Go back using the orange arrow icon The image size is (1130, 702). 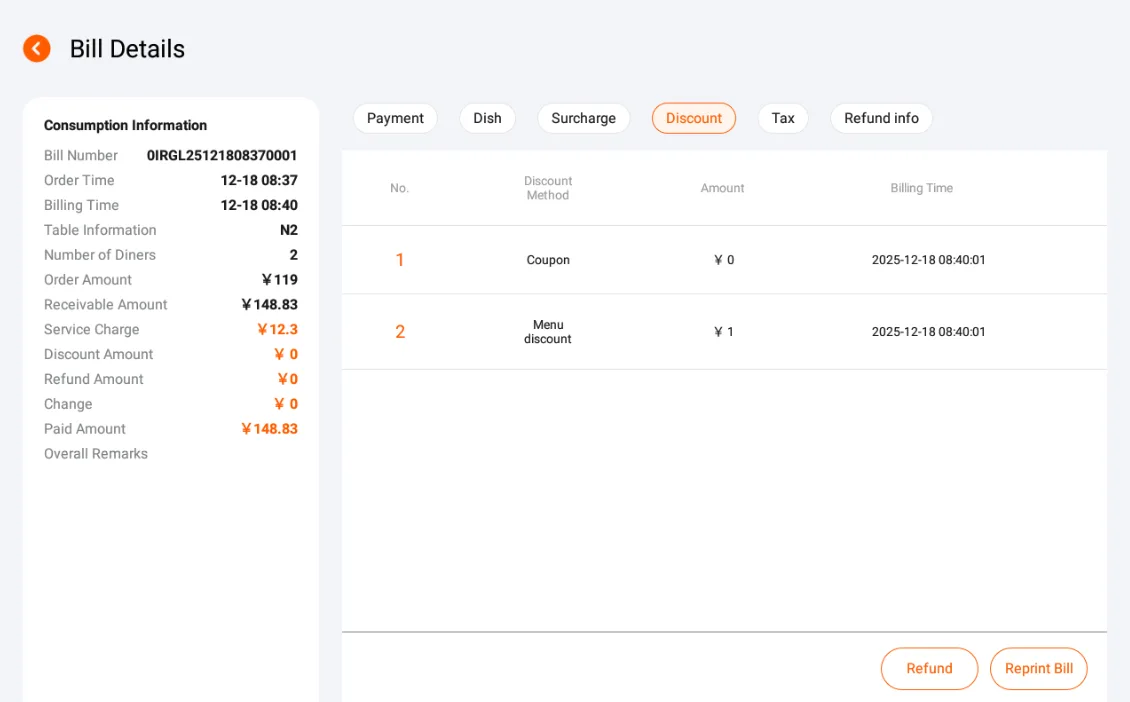(x=37, y=49)
